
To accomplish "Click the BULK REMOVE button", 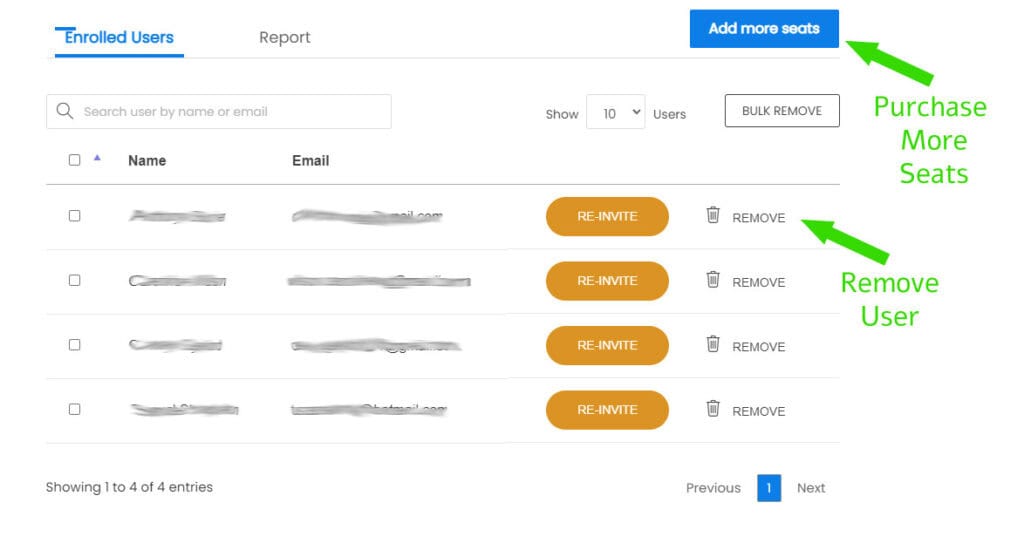I will coord(782,111).
